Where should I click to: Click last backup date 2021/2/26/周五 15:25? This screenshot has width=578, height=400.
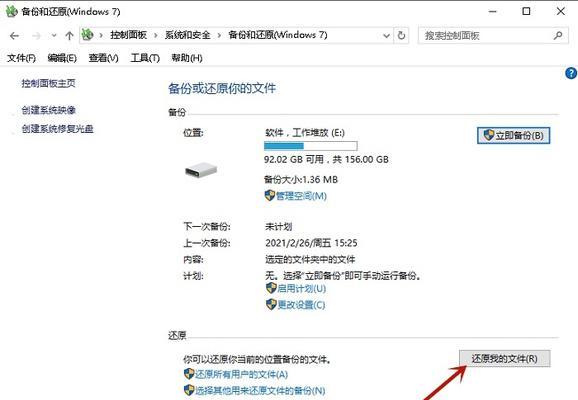point(311,243)
